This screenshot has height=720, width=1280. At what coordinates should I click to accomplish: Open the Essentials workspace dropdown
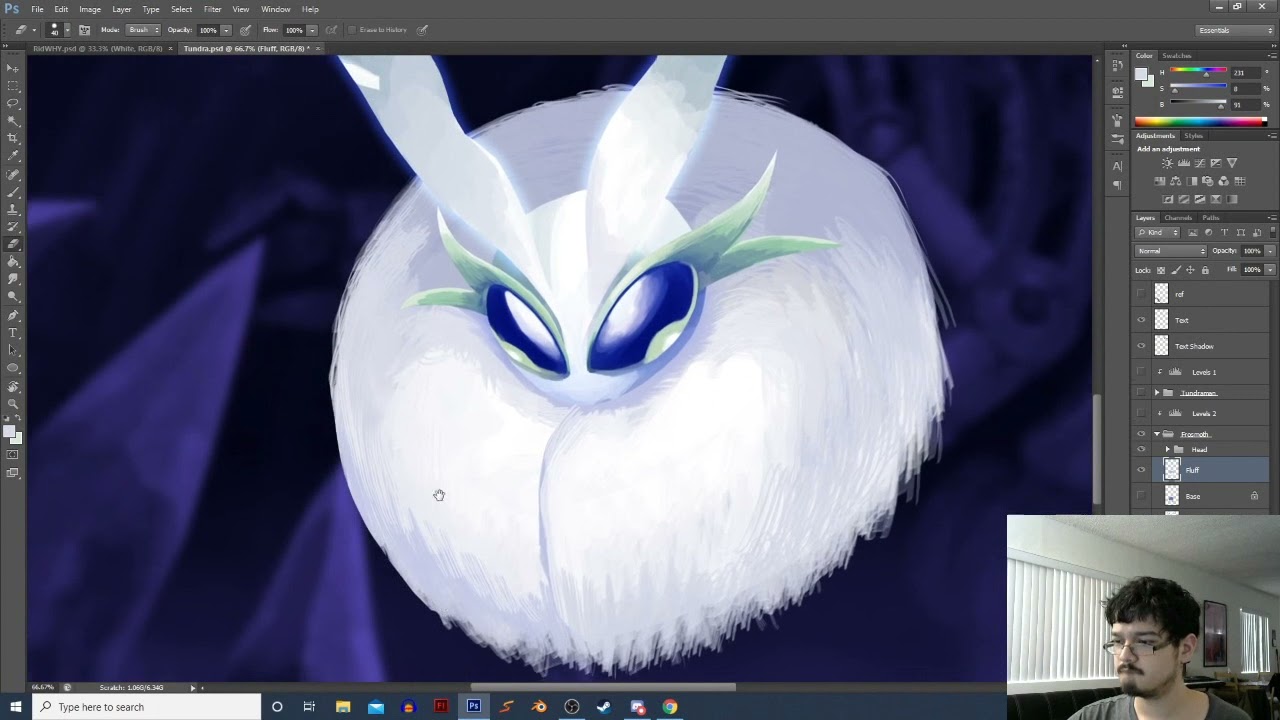(x=1236, y=30)
